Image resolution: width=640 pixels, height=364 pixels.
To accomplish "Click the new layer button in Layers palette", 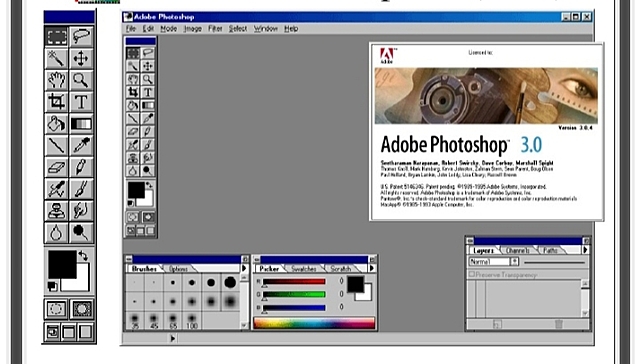I will pyautogui.click(x=497, y=324).
